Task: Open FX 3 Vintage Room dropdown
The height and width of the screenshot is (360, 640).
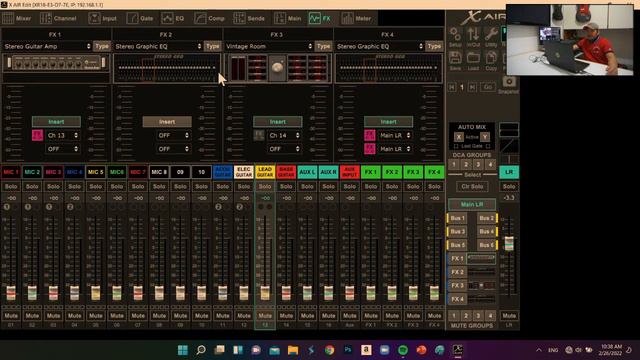Action: coord(269,46)
